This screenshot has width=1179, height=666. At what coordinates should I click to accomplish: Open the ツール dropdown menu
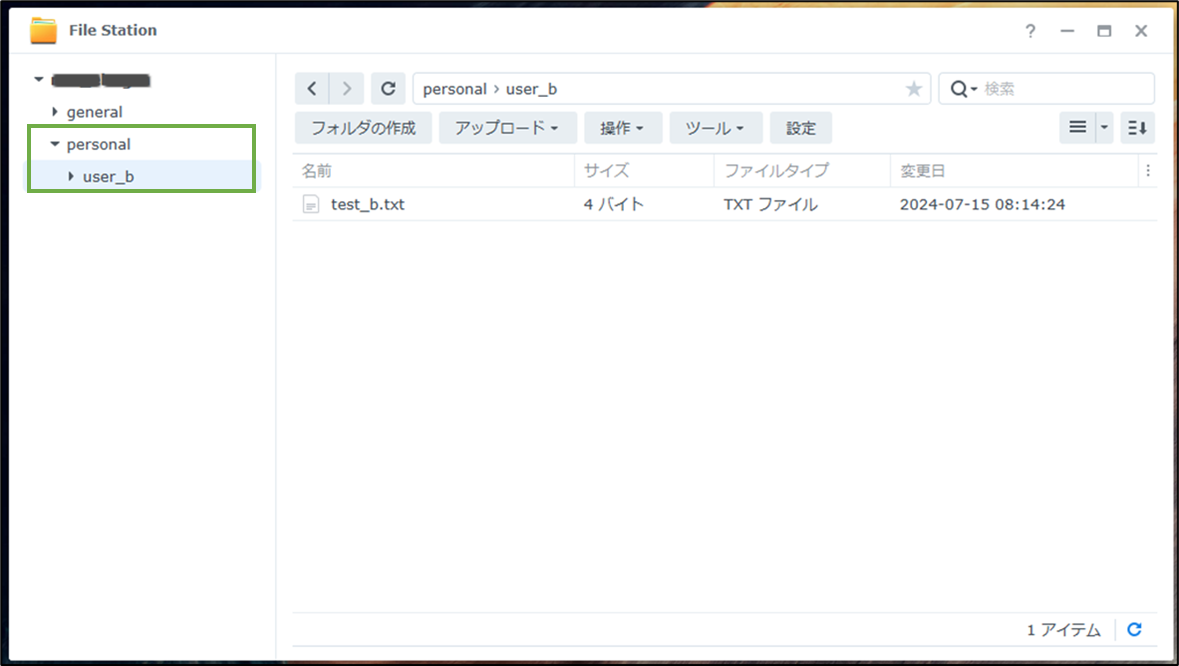[716, 128]
